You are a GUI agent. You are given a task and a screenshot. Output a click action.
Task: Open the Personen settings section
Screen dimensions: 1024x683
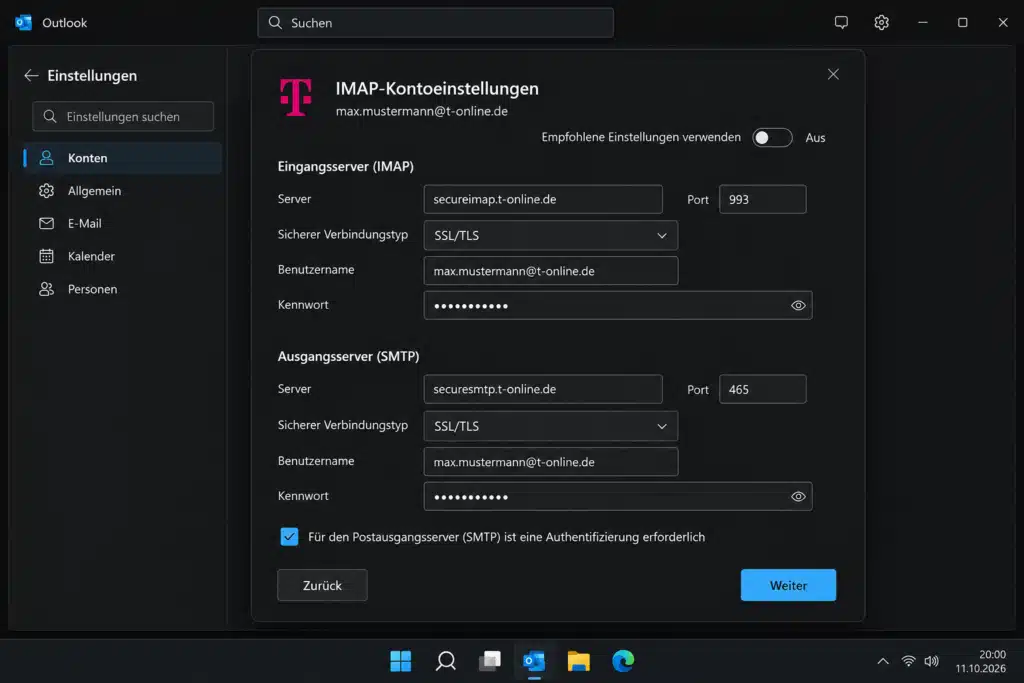123,289
